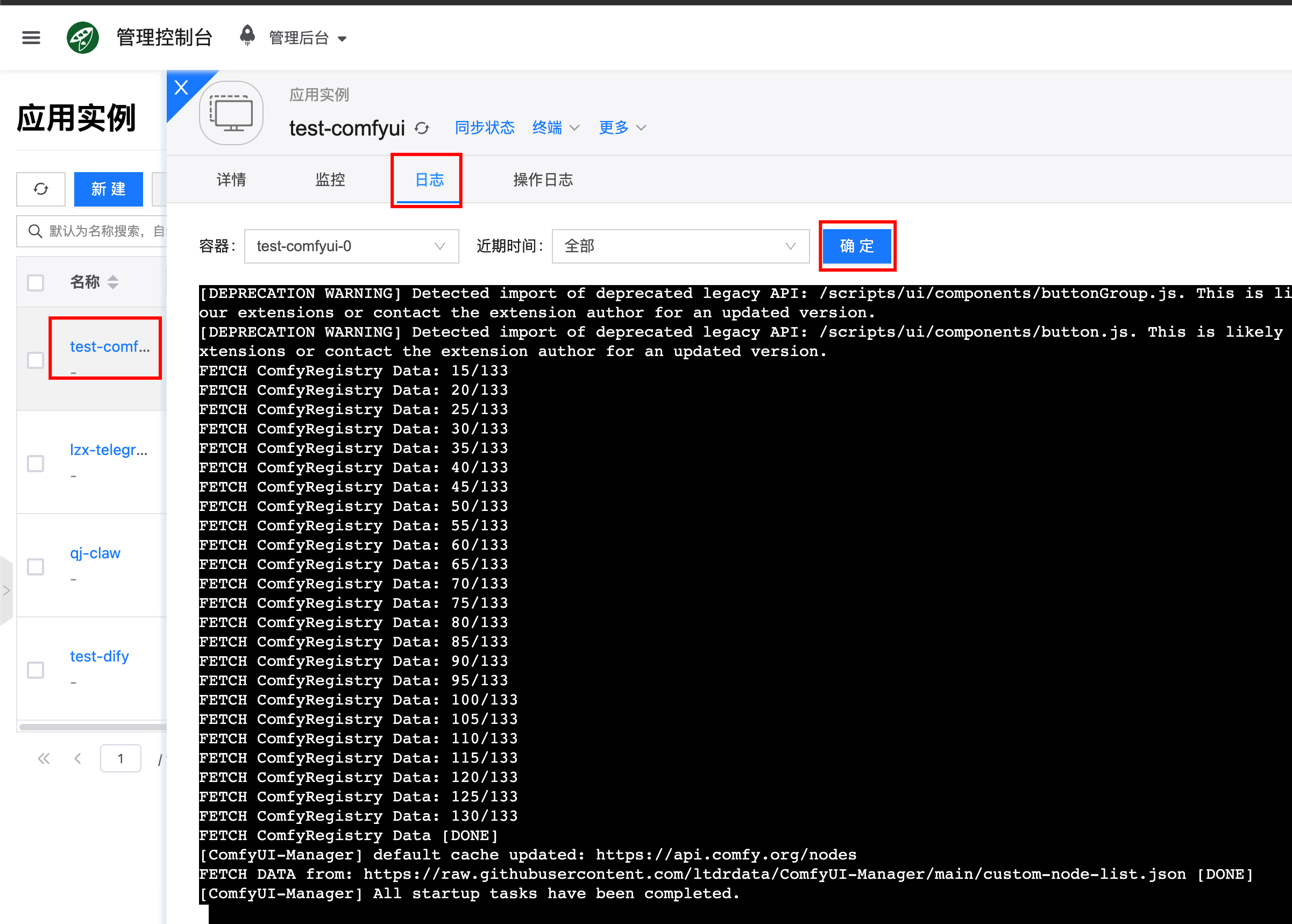Go to first page of pagination

pos(44,758)
